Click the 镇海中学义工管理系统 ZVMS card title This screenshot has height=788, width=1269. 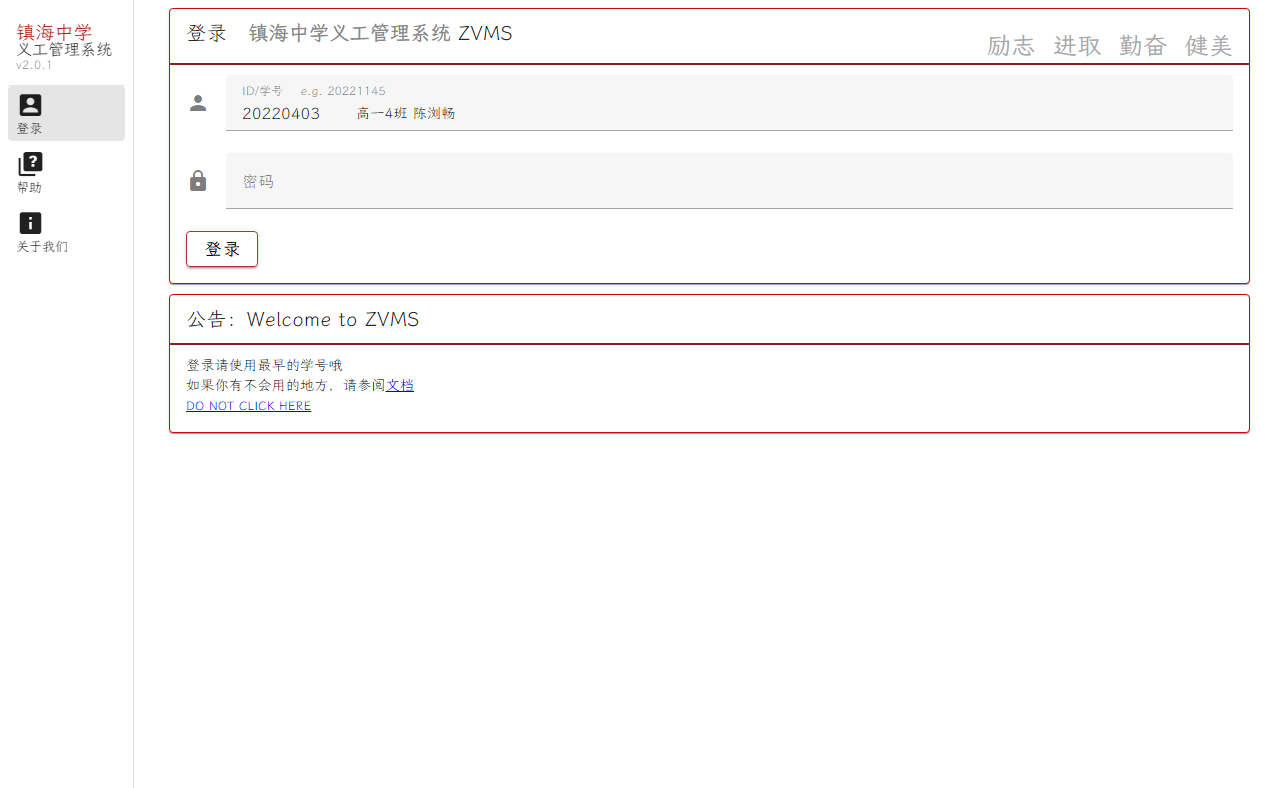point(380,34)
